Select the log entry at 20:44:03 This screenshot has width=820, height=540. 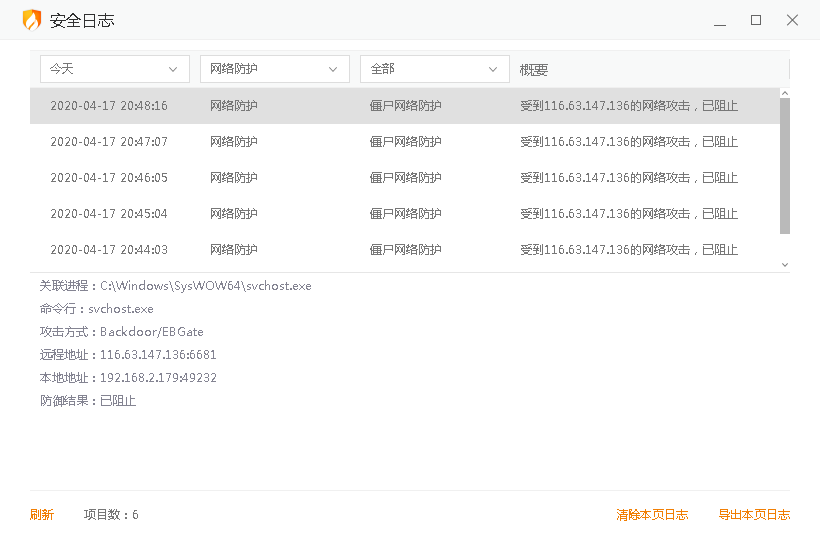pos(400,250)
